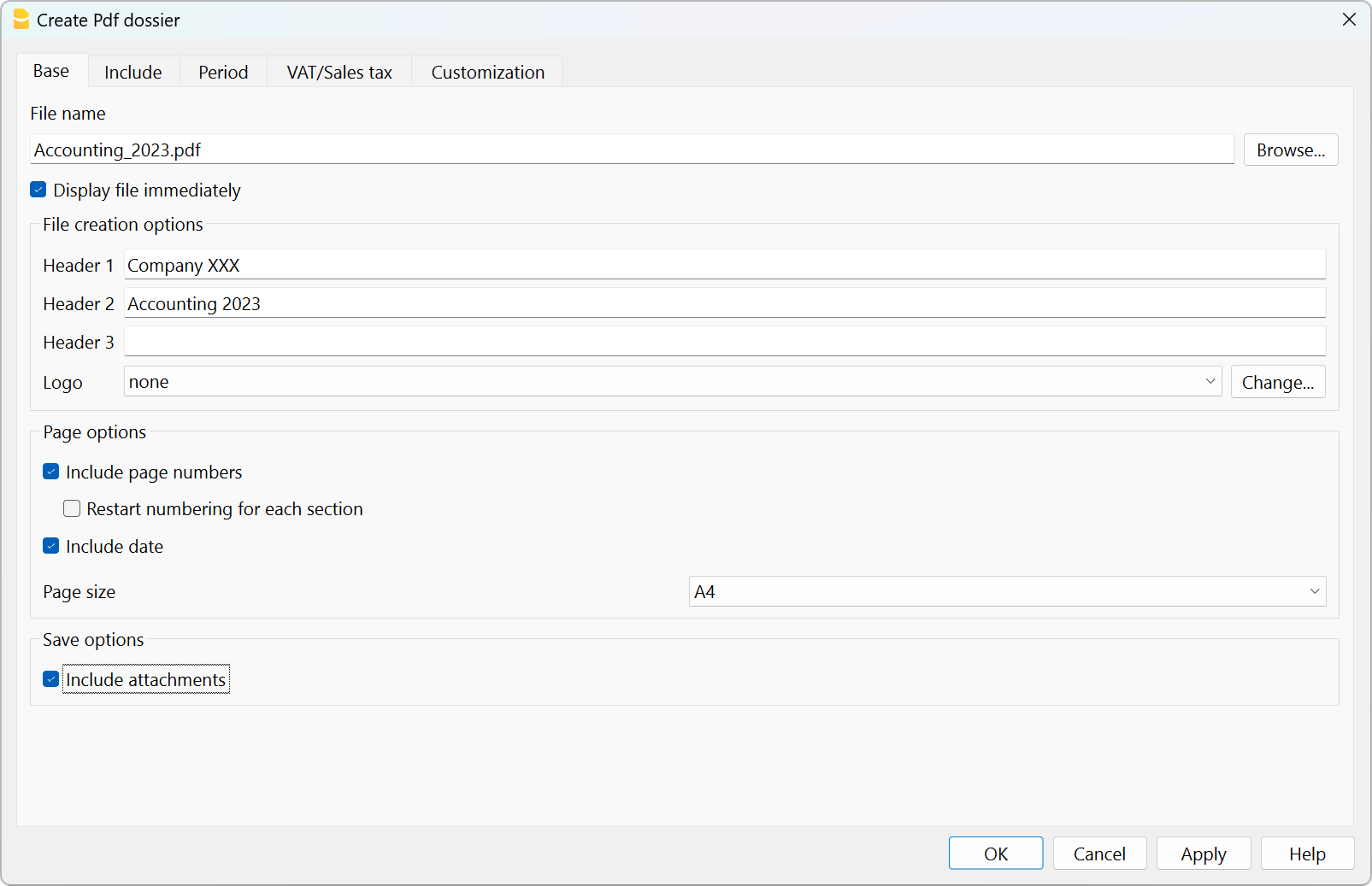Select the Base tab
This screenshot has width=1372, height=886.
pos(51,72)
